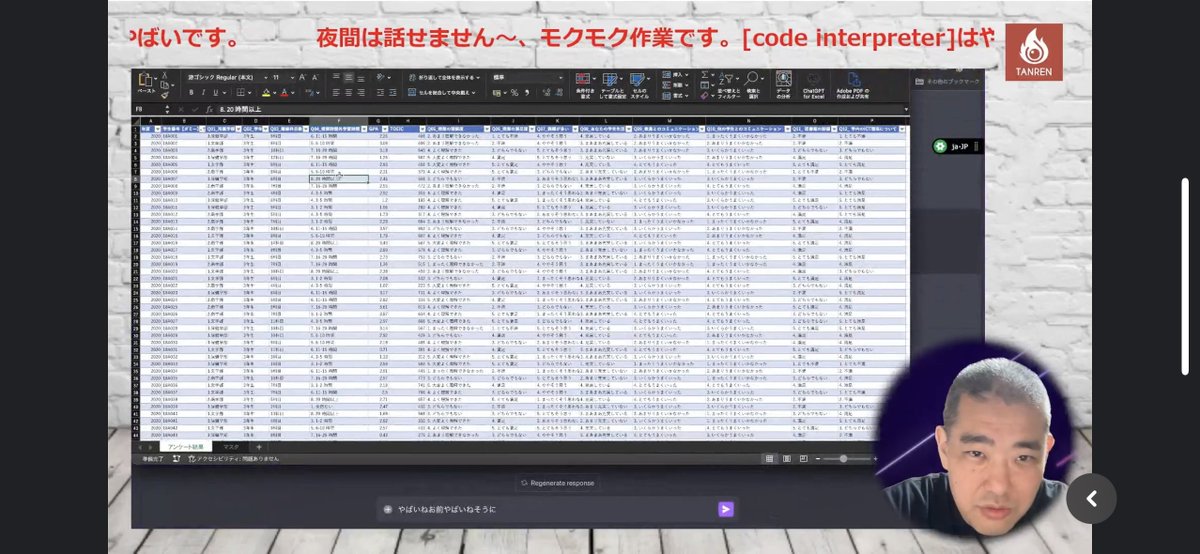This screenshot has width=1200, height=554.
Task: Decrease font size with small A
Action: tap(315, 78)
